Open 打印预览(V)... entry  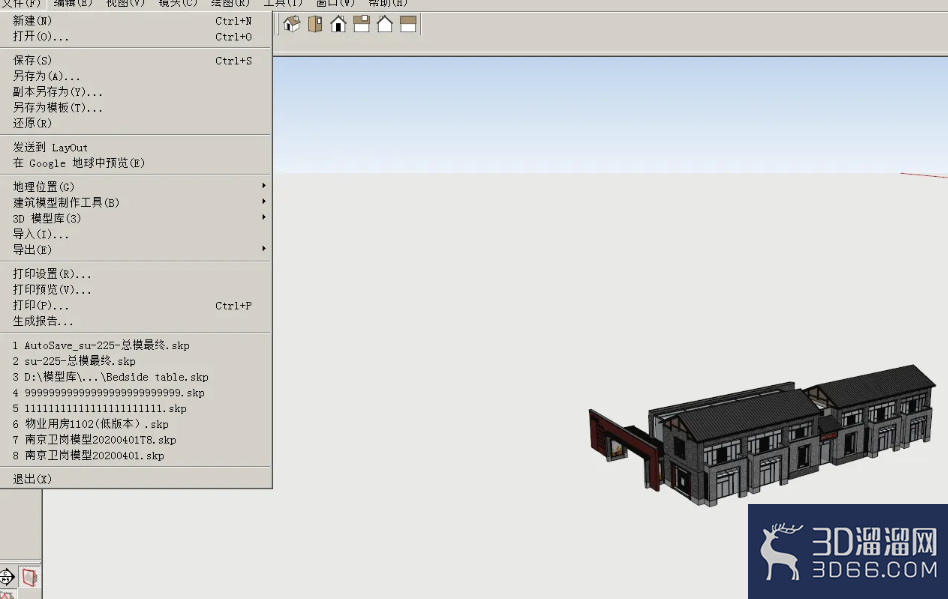pos(135,289)
